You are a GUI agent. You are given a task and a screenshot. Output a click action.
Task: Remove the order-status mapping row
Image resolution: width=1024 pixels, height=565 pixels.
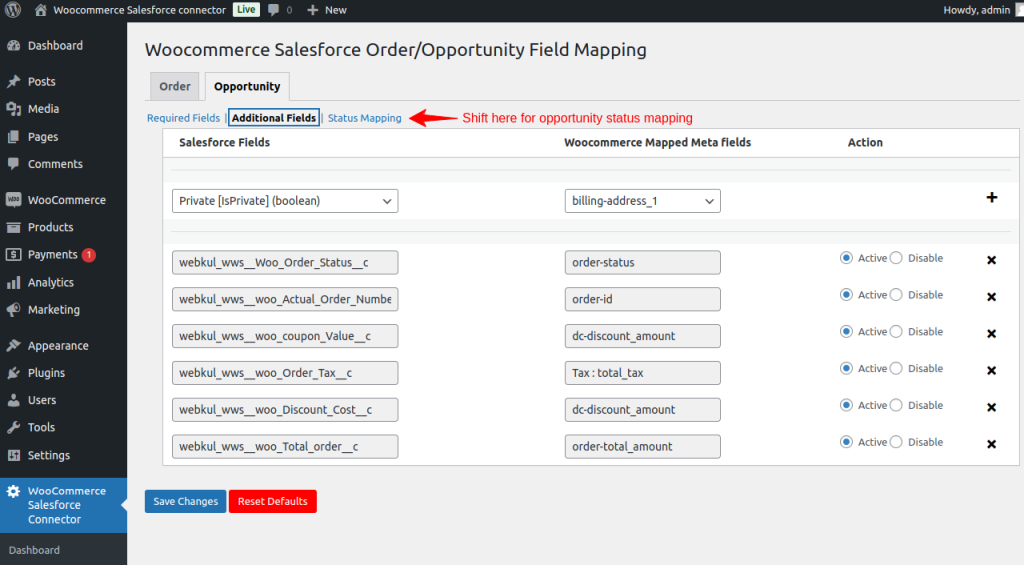coord(992,260)
